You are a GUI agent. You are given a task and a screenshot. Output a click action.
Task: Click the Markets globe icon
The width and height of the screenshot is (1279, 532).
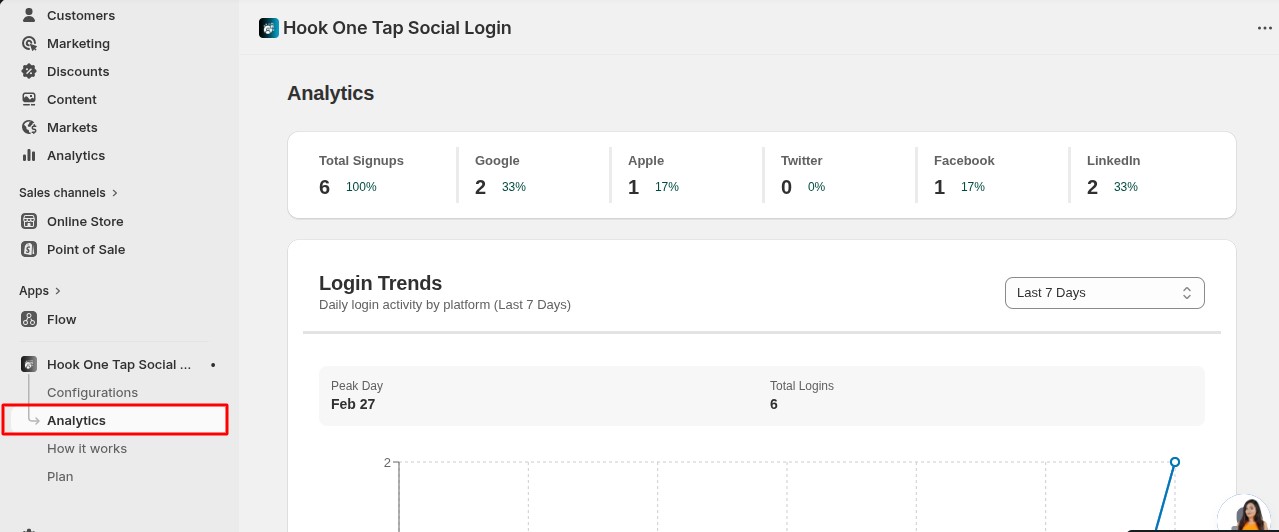tap(28, 127)
